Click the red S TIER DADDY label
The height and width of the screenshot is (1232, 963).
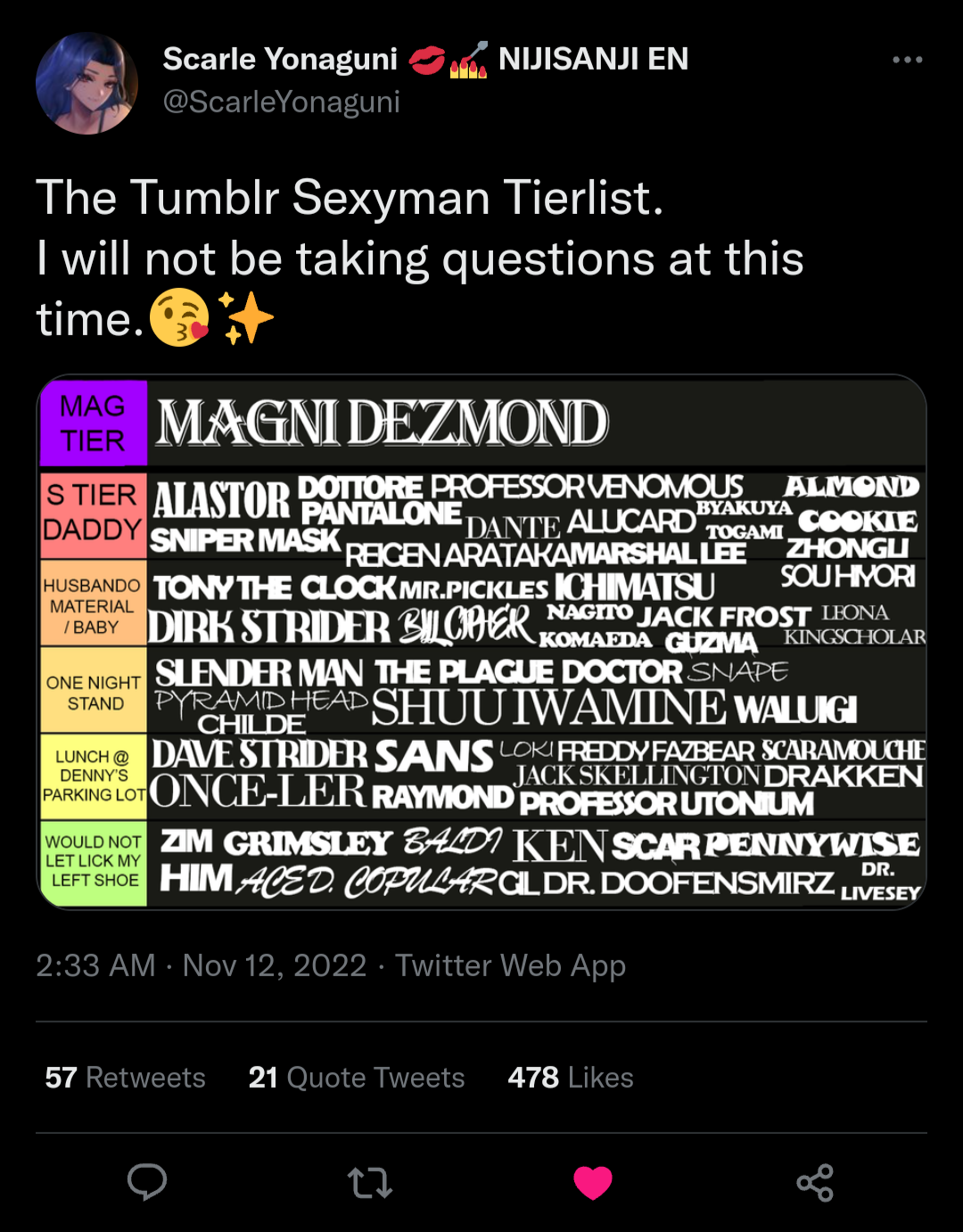coord(94,513)
